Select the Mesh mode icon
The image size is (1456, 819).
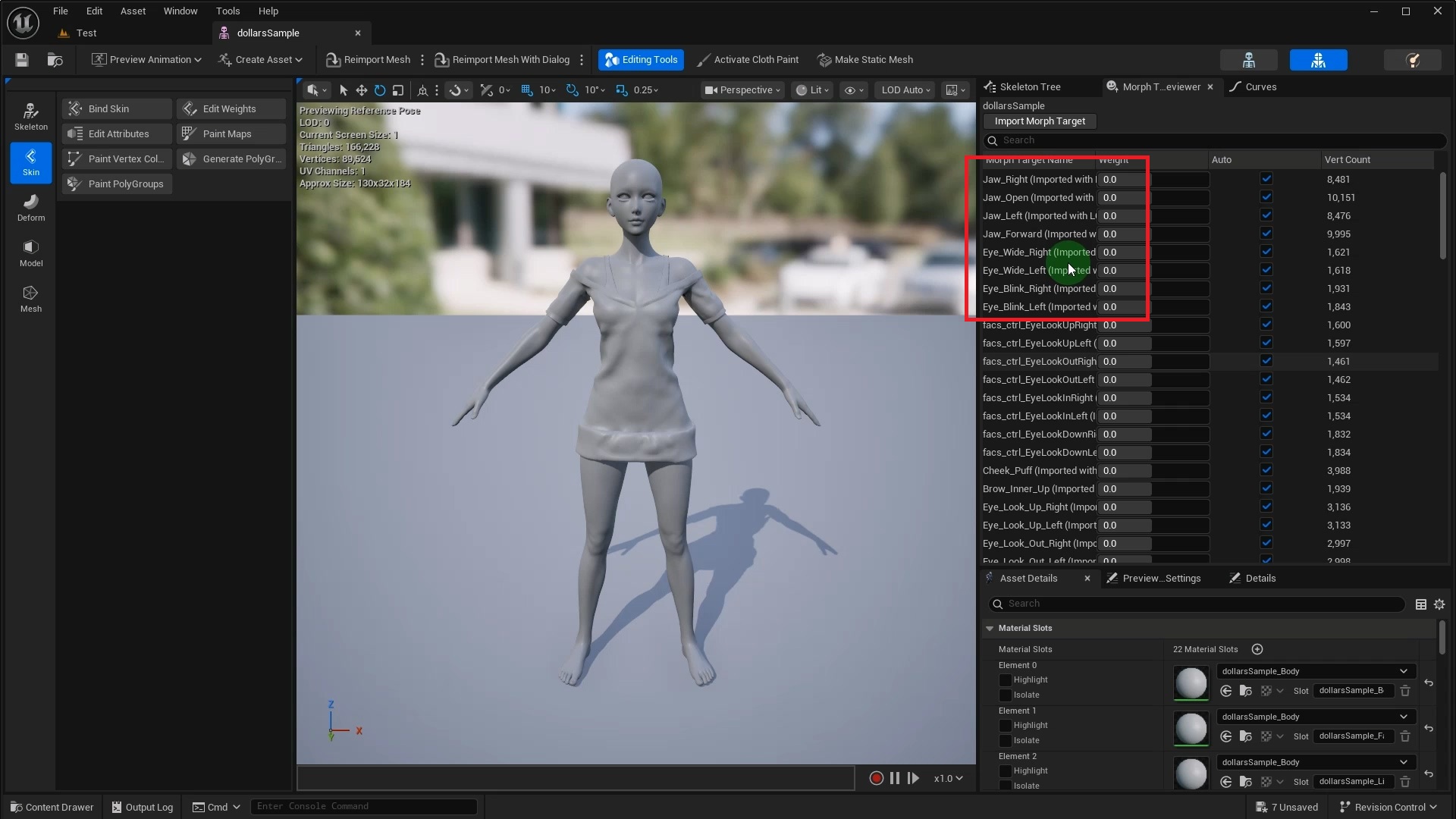pos(30,297)
